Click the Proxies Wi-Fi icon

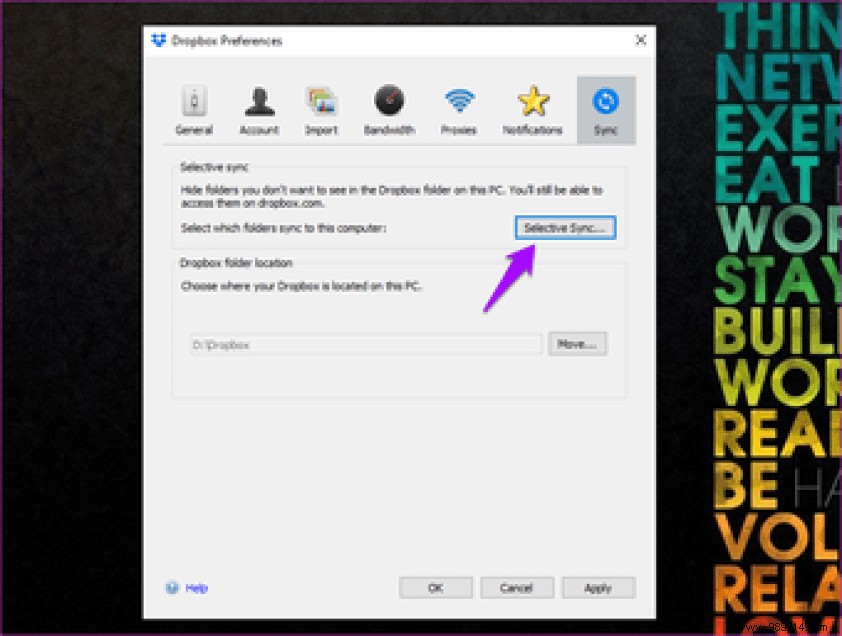(x=458, y=98)
